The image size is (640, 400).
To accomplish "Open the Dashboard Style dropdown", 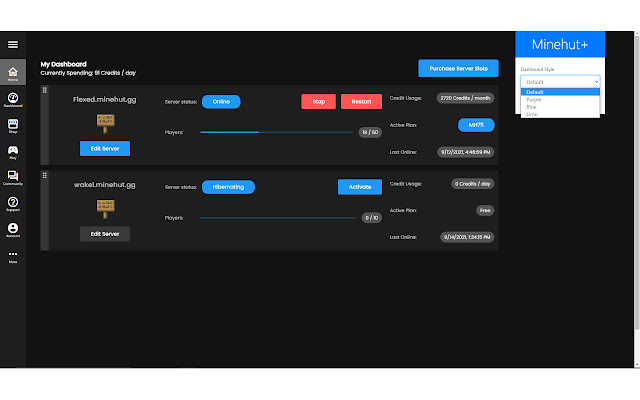I will tap(560, 82).
